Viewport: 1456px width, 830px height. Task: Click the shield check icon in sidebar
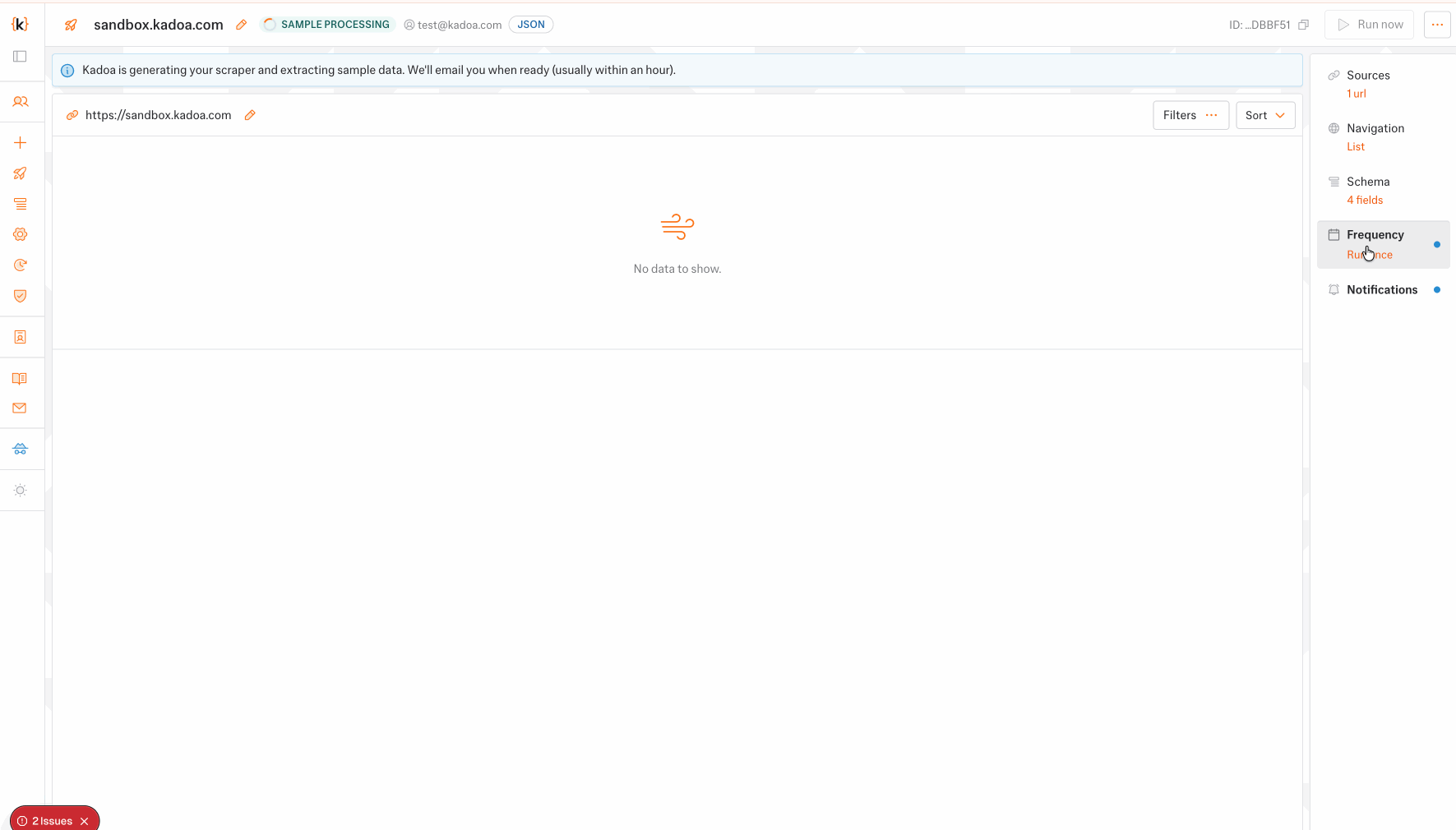(21, 296)
